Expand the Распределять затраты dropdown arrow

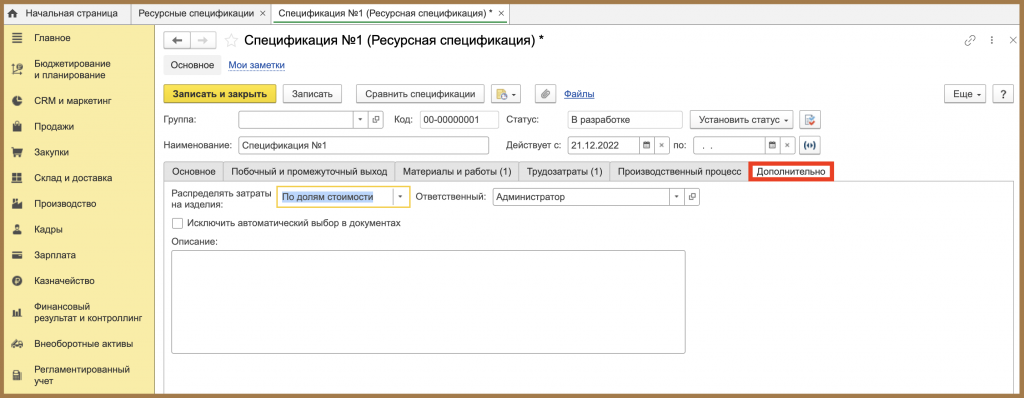pos(400,197)
